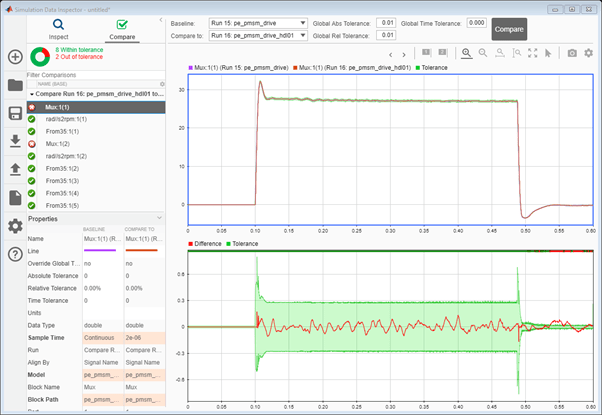602x415 pixels.
Task: Select the failed Mux:1(2) signal row
Action: [60, 144]
